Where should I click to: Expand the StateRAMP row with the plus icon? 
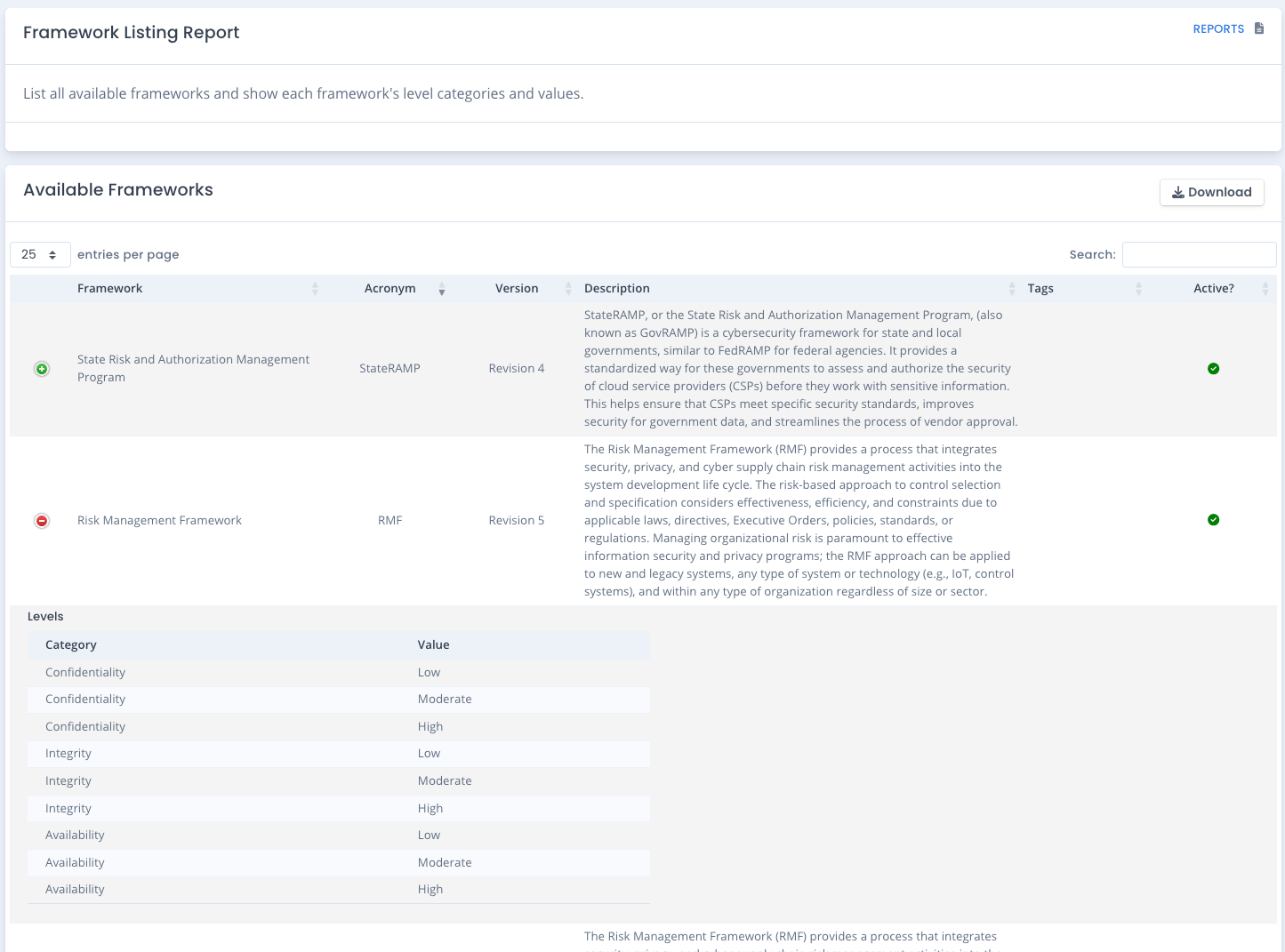(x=42, y=368)
